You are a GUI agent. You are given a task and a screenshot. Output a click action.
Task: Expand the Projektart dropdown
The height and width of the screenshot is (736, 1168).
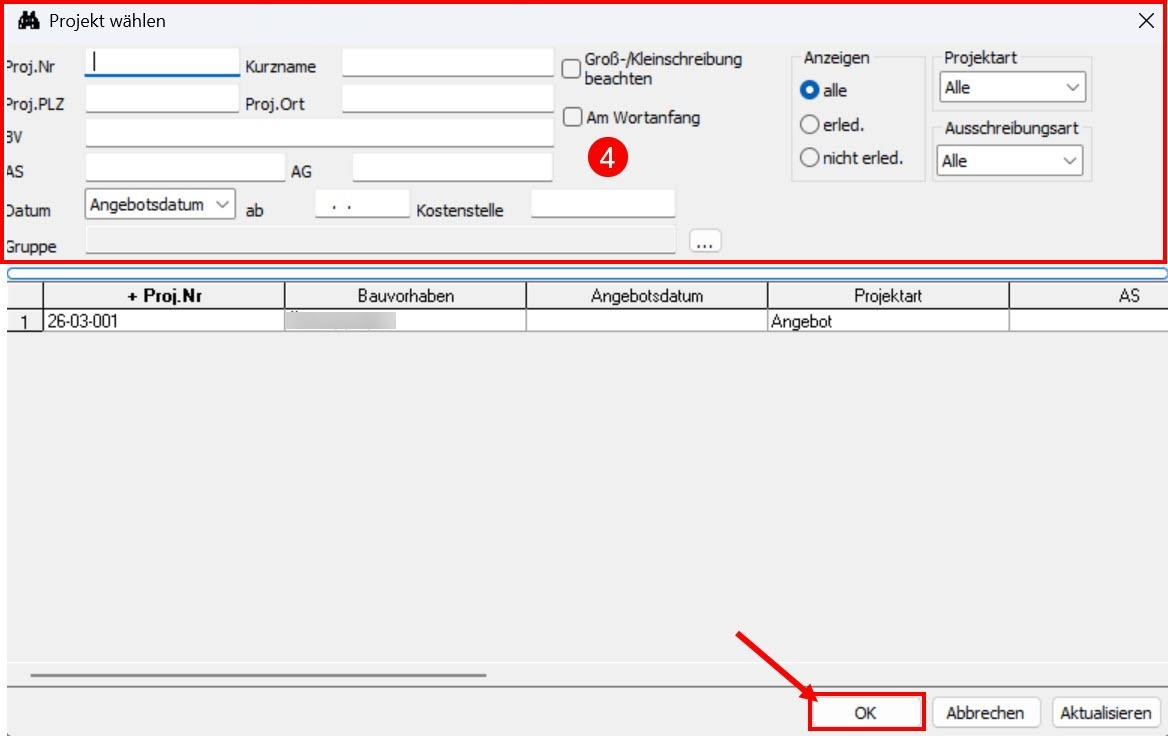point(1012,87)
